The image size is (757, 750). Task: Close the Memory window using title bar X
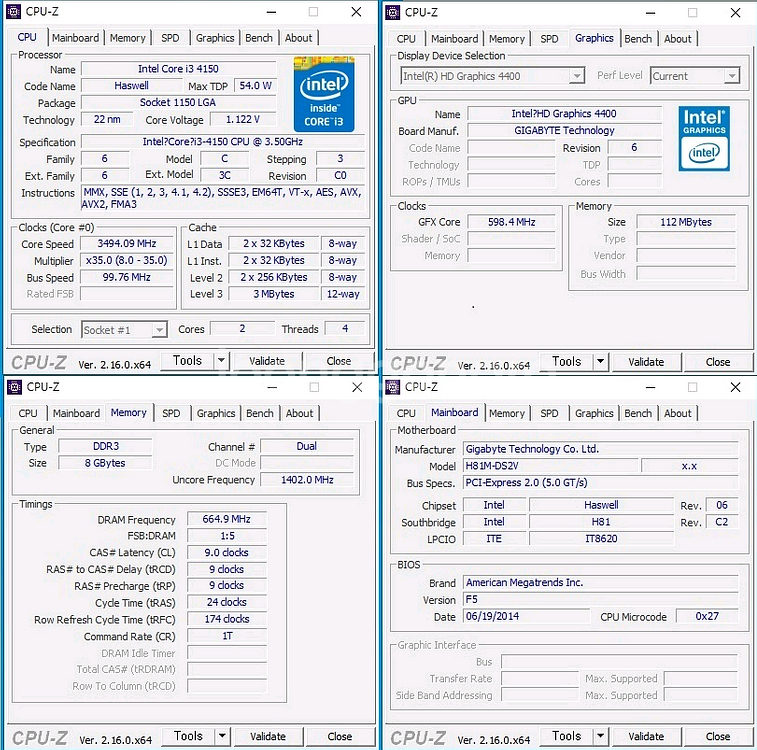click(357, 387)
